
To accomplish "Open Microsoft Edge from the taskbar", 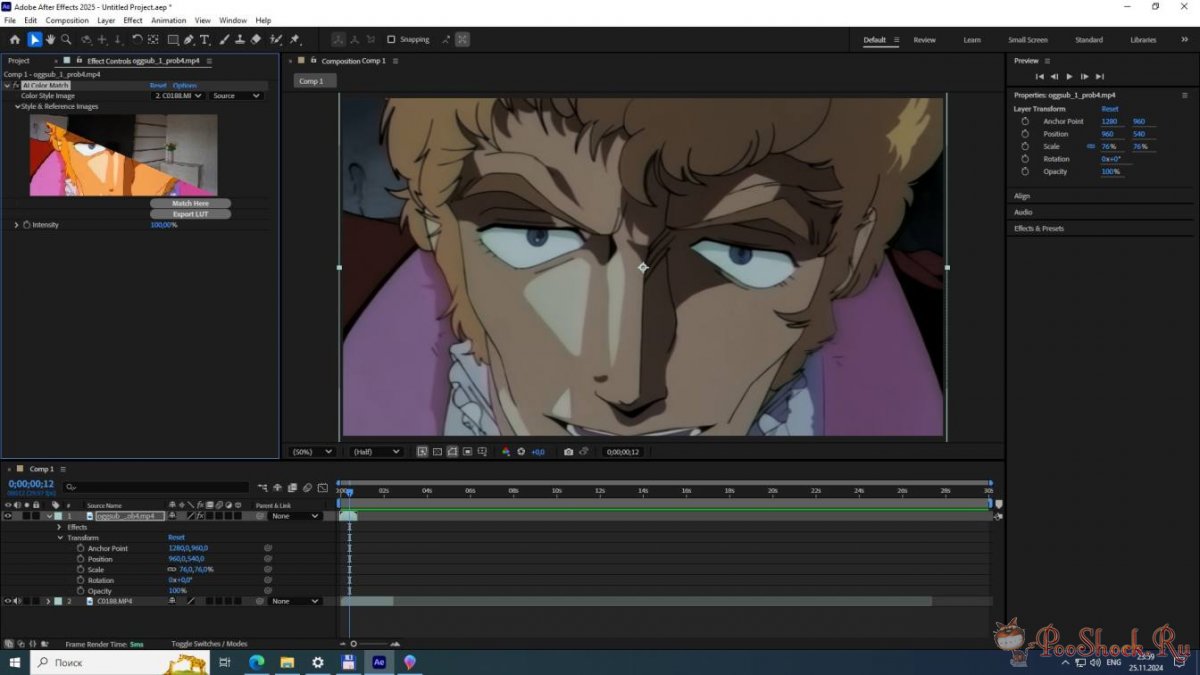I will click(x=256, y=662).
